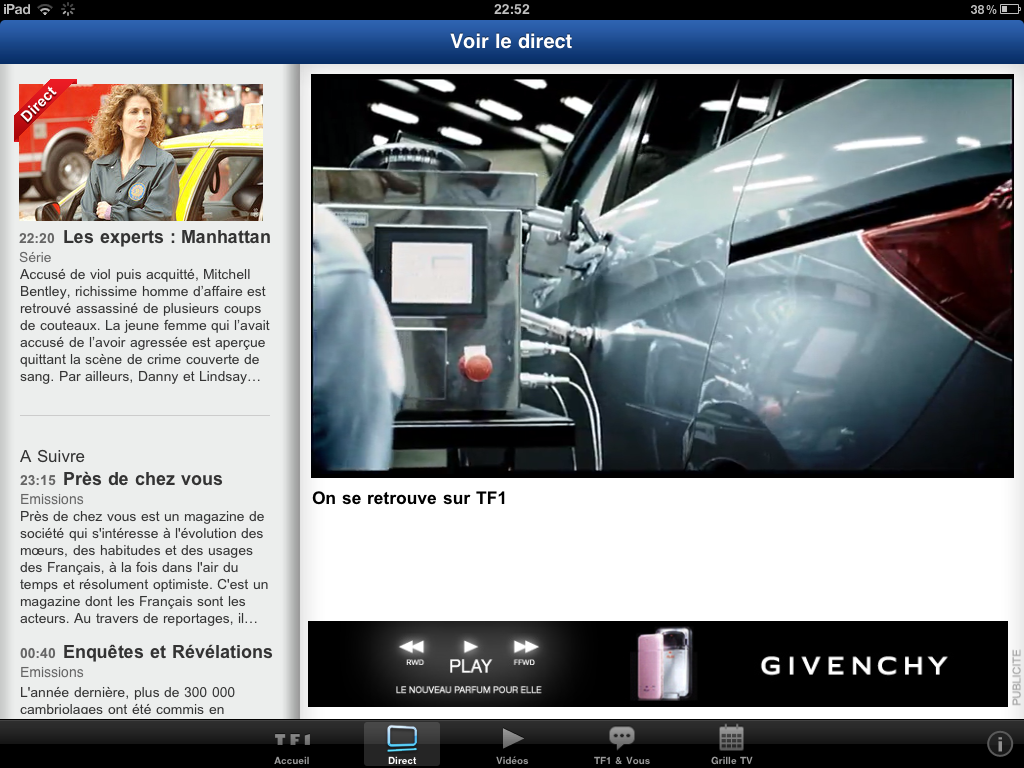Select the Direct tab
This screenshot has height=768, width=1024.
[x=402, y=745]
